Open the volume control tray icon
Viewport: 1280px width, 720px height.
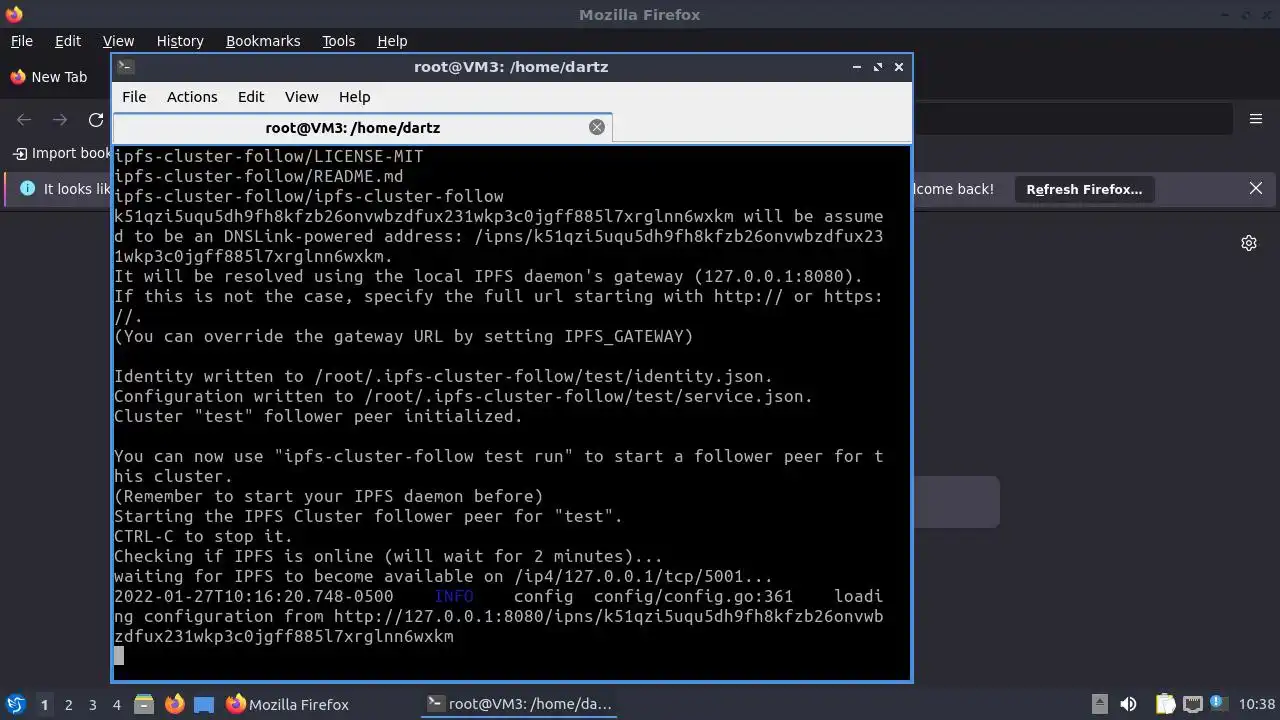click(x=1128, y=704)
